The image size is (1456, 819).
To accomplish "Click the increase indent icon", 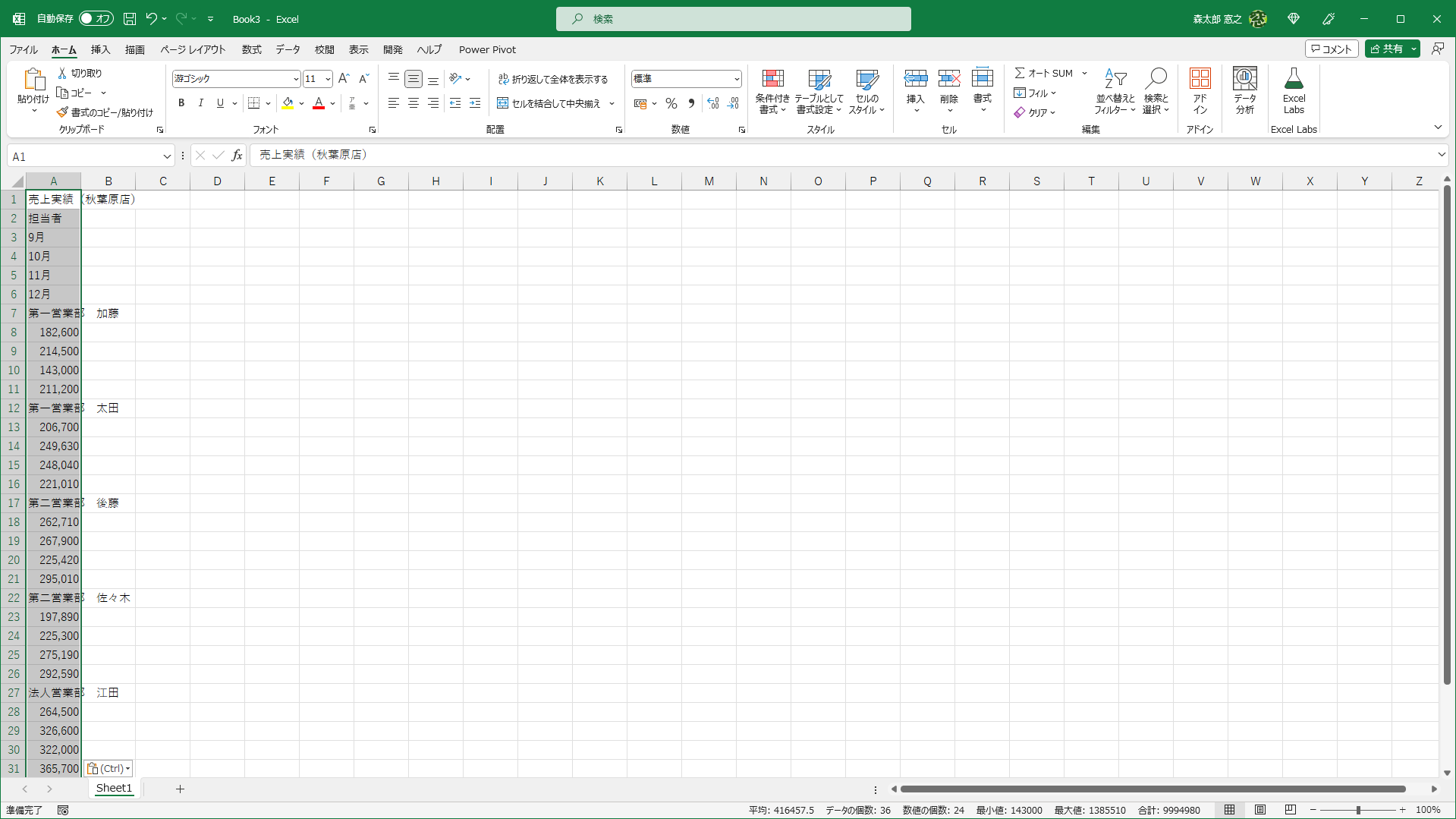I will pyautogui.click(x=475, y=103).
